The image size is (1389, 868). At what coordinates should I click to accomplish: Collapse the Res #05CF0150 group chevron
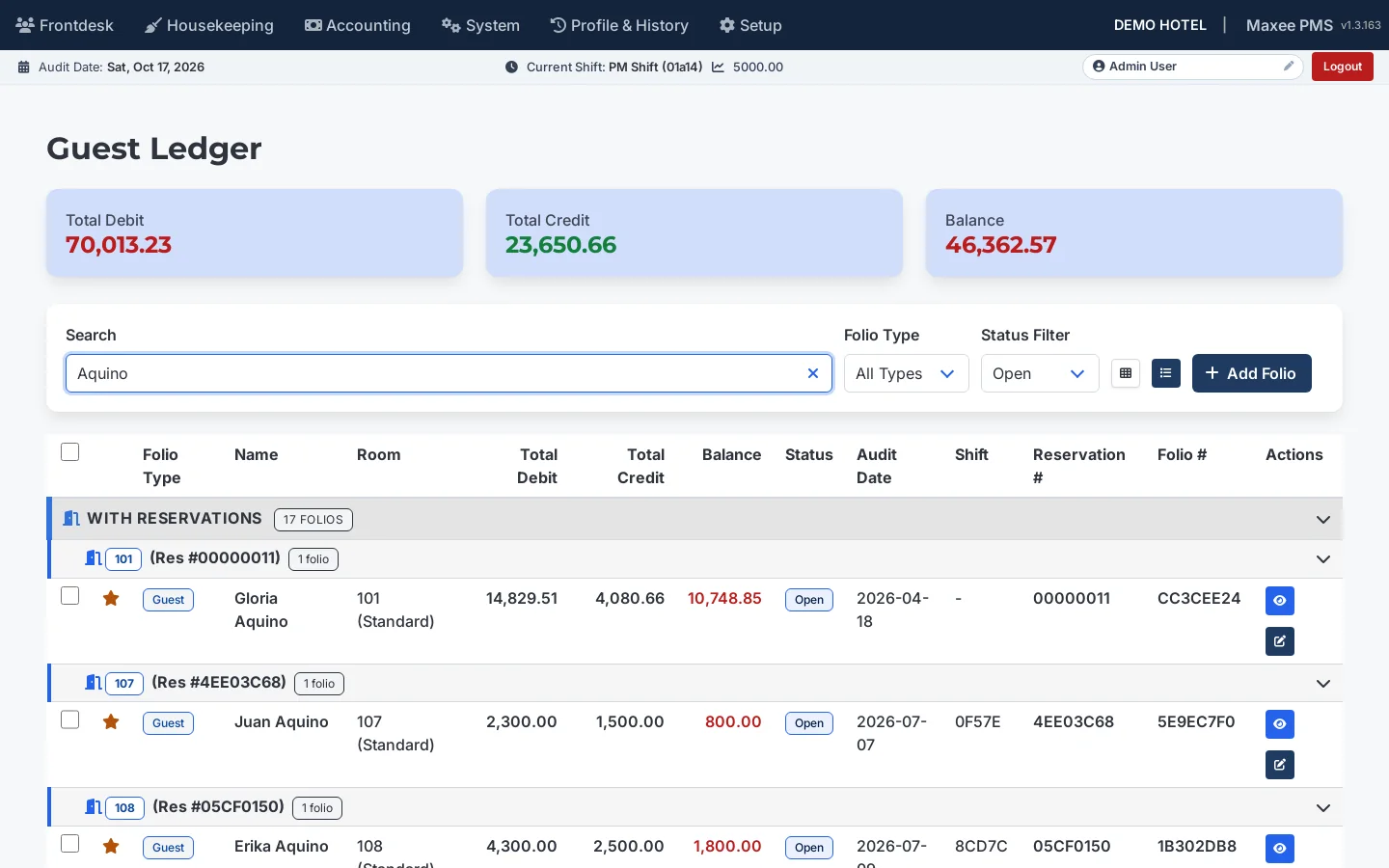[x=1323, y=808]
